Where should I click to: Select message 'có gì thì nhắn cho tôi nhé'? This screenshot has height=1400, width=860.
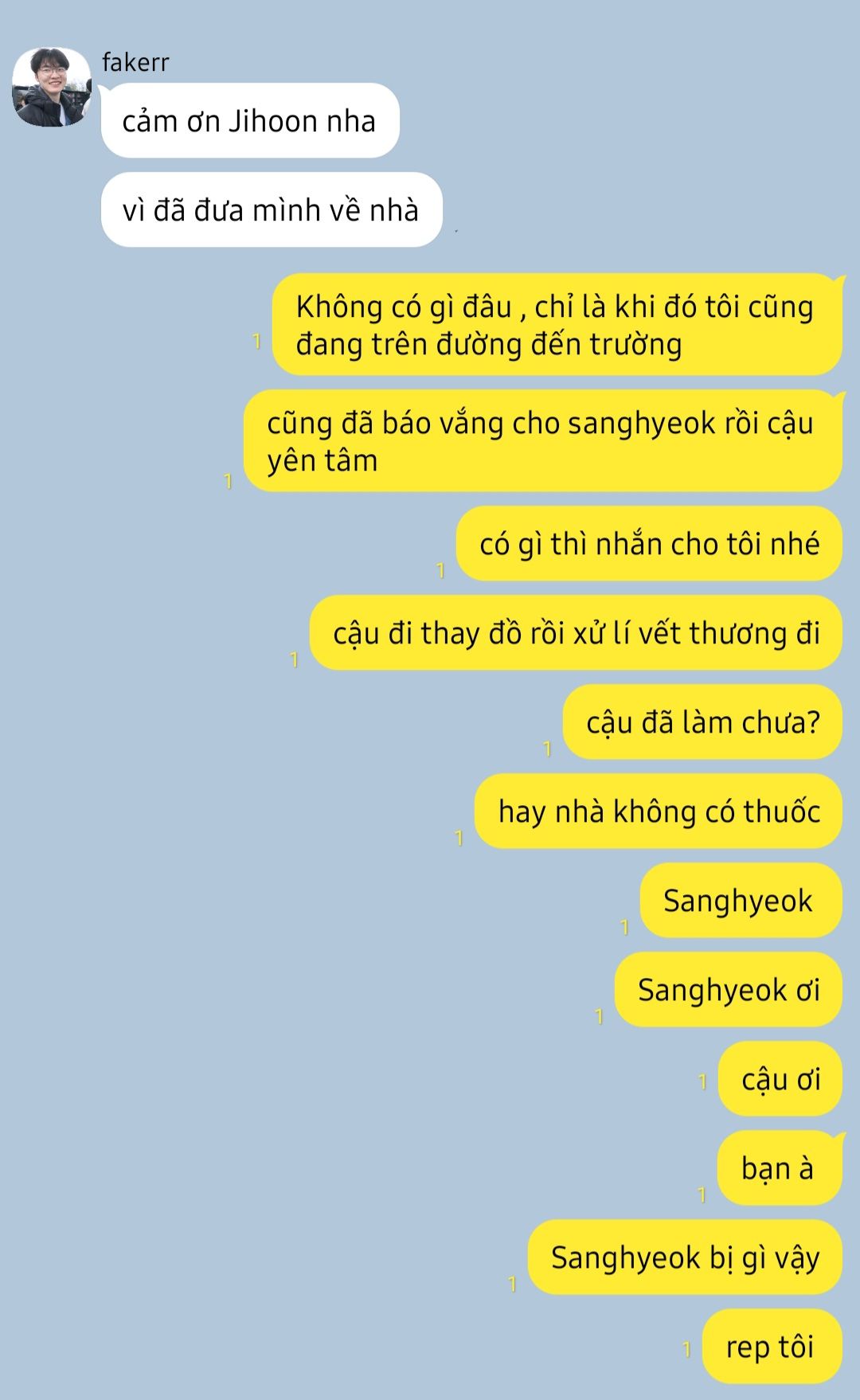649,544
